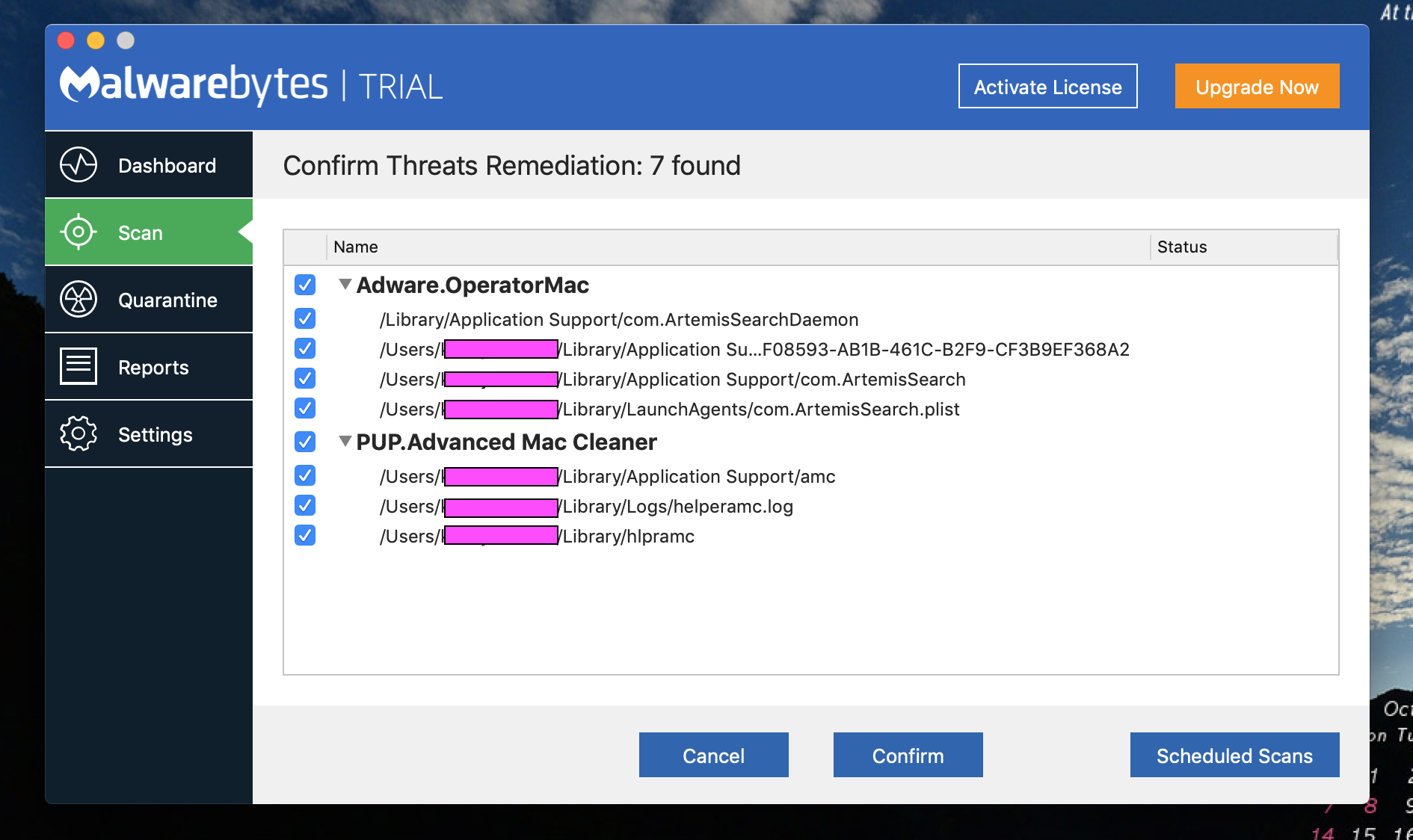Click the Settings gear icon
This screenshot has height=840, width=1413.
tap(78, 434)
